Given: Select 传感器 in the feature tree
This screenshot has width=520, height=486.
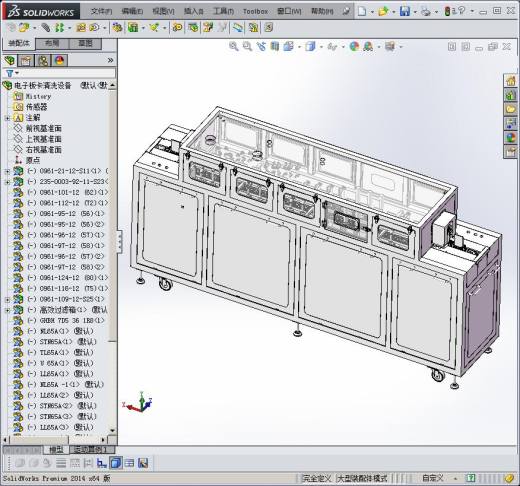Looking at the screenshot, I should pos(36,107).
